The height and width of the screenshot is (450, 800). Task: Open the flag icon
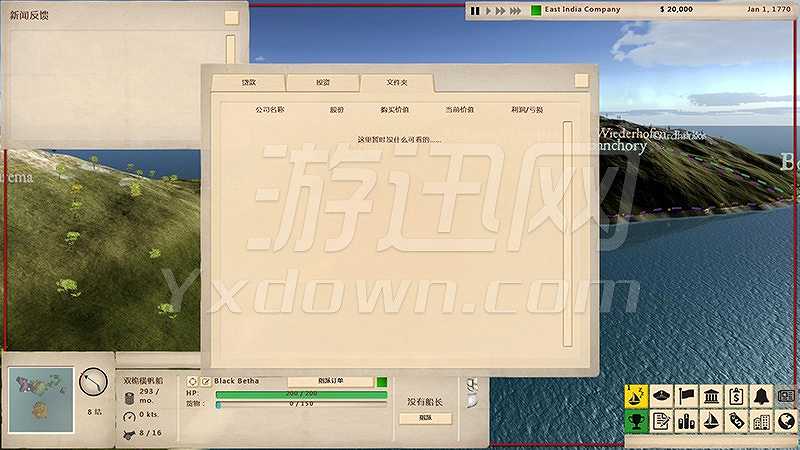coord(686,396)
